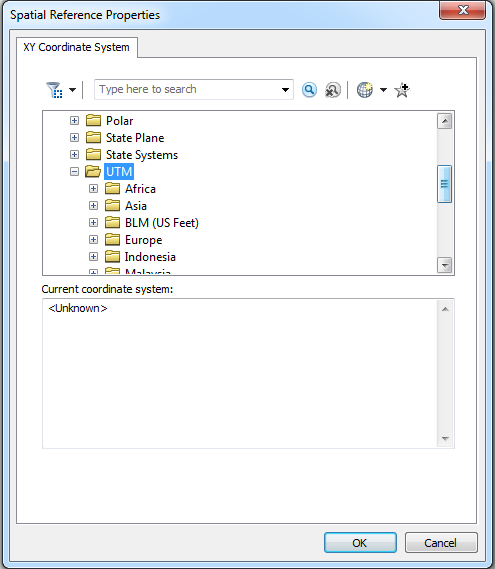This screenshot has width=495, height=569.
Task: Select the open UTM folder icon
Action: (93, 171)
